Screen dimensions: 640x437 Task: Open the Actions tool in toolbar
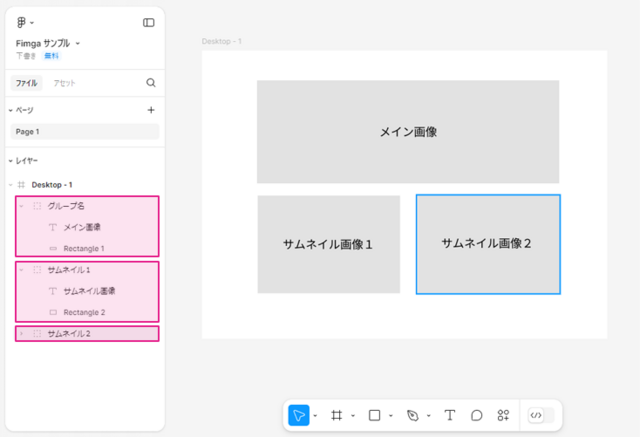tap(503, 415)
